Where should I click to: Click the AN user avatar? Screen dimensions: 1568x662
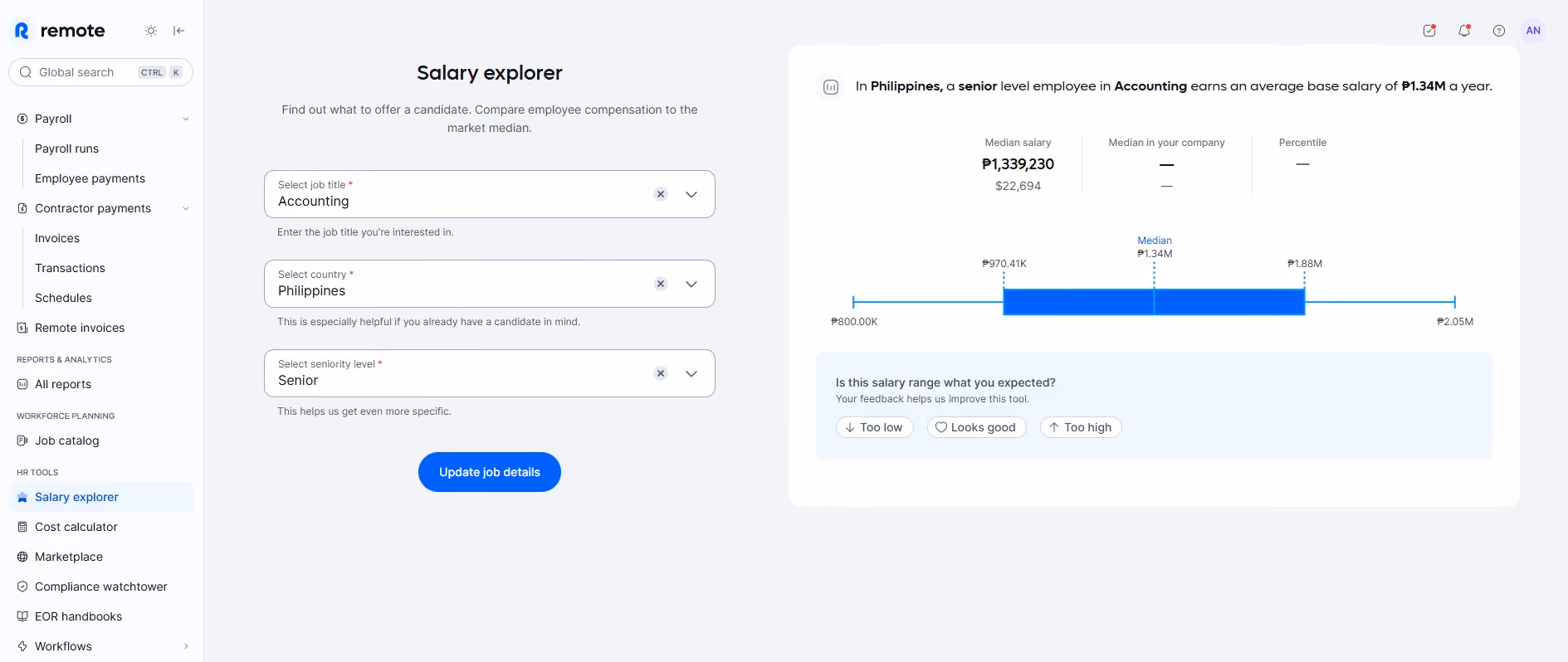(x=1533, y=31)
